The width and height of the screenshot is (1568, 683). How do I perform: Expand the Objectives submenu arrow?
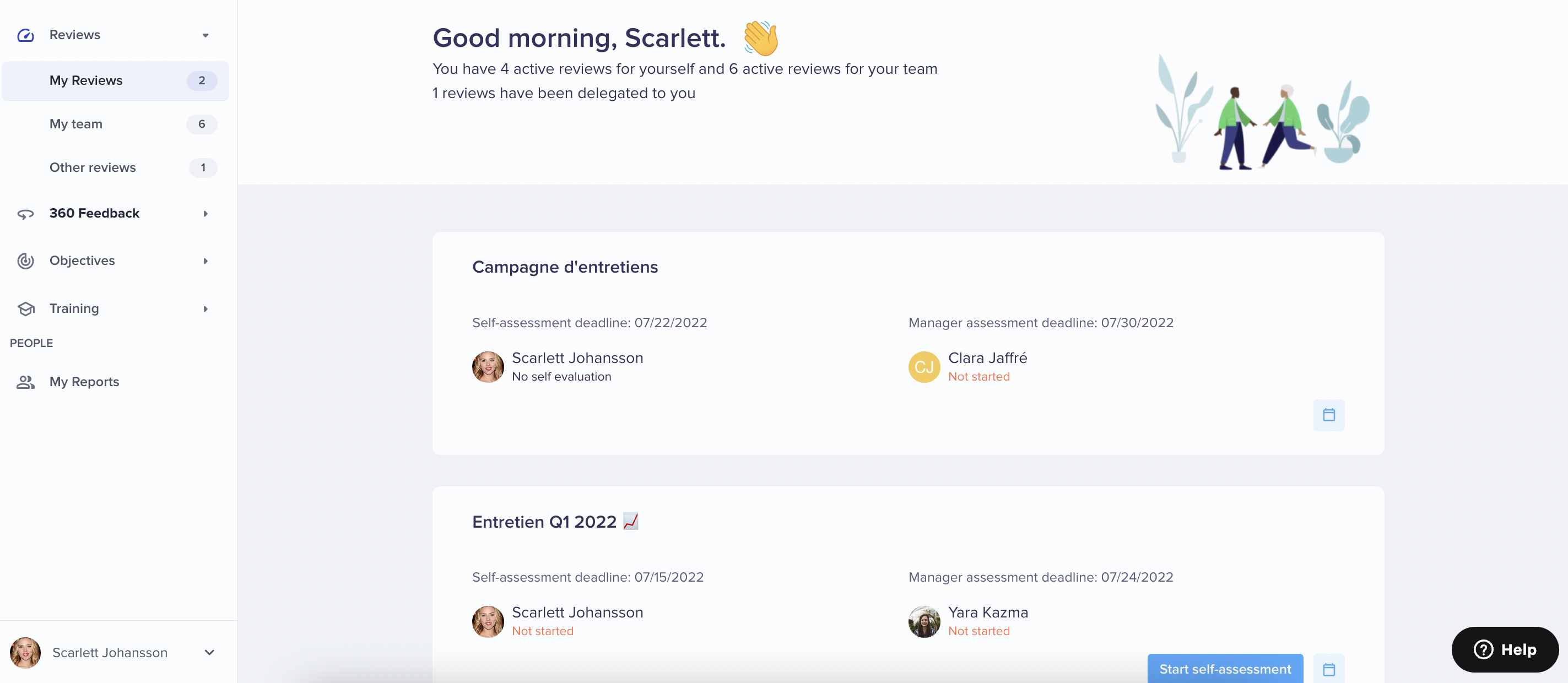click(206, 261)
